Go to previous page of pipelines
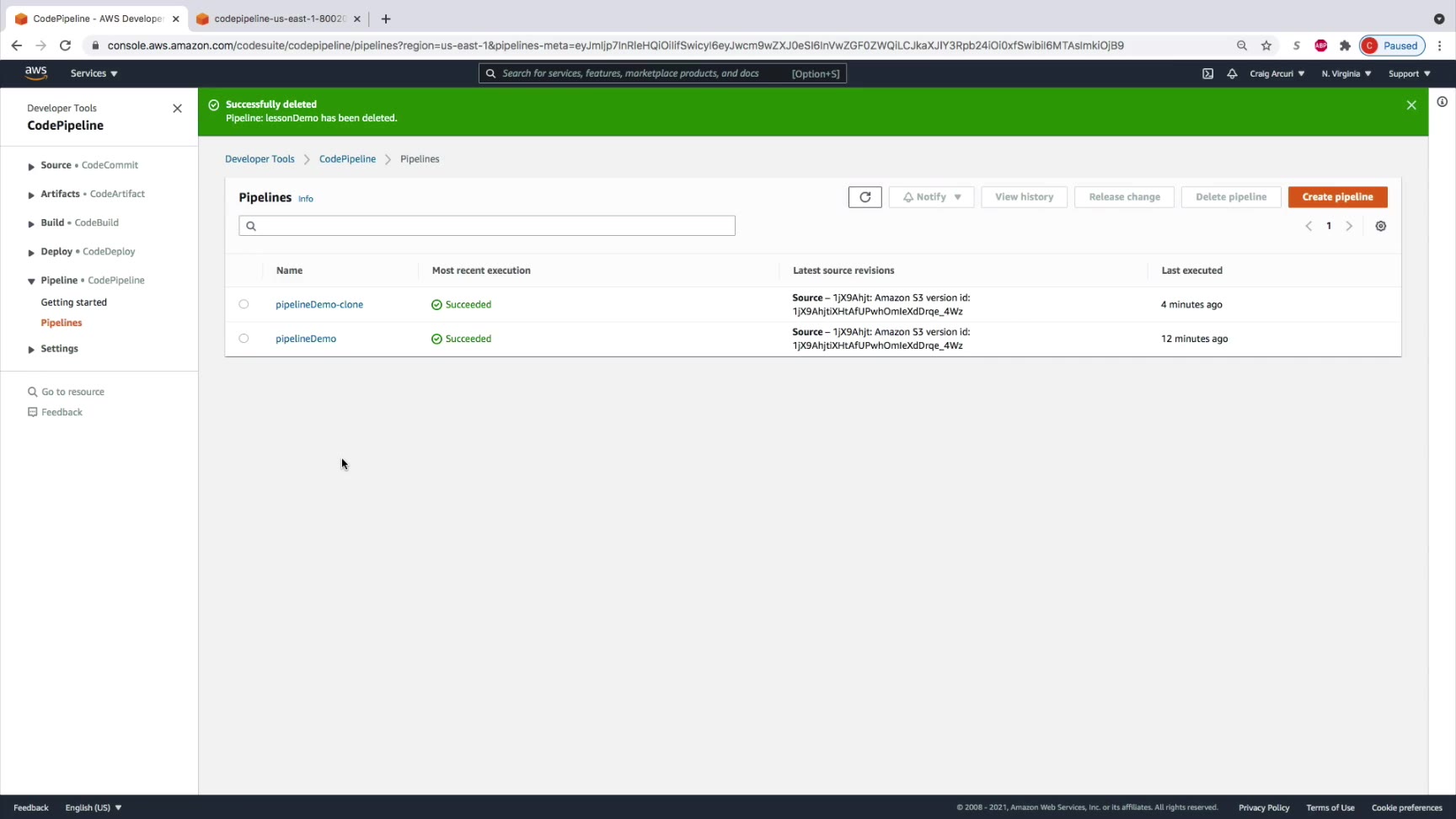Viewport: 1456px width, 819px height. point(1309,226)
